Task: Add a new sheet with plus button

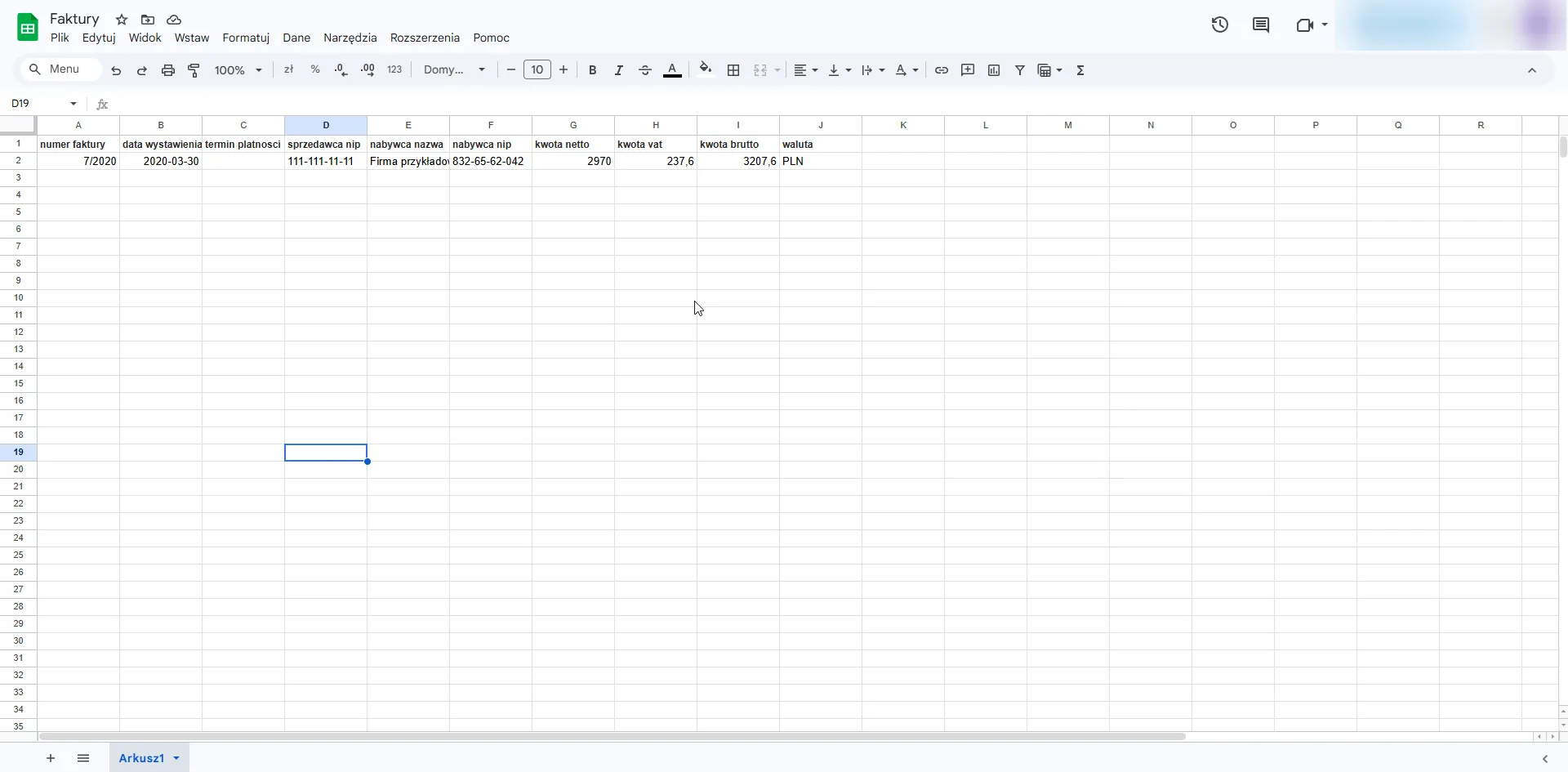Action: pos(51,758)
